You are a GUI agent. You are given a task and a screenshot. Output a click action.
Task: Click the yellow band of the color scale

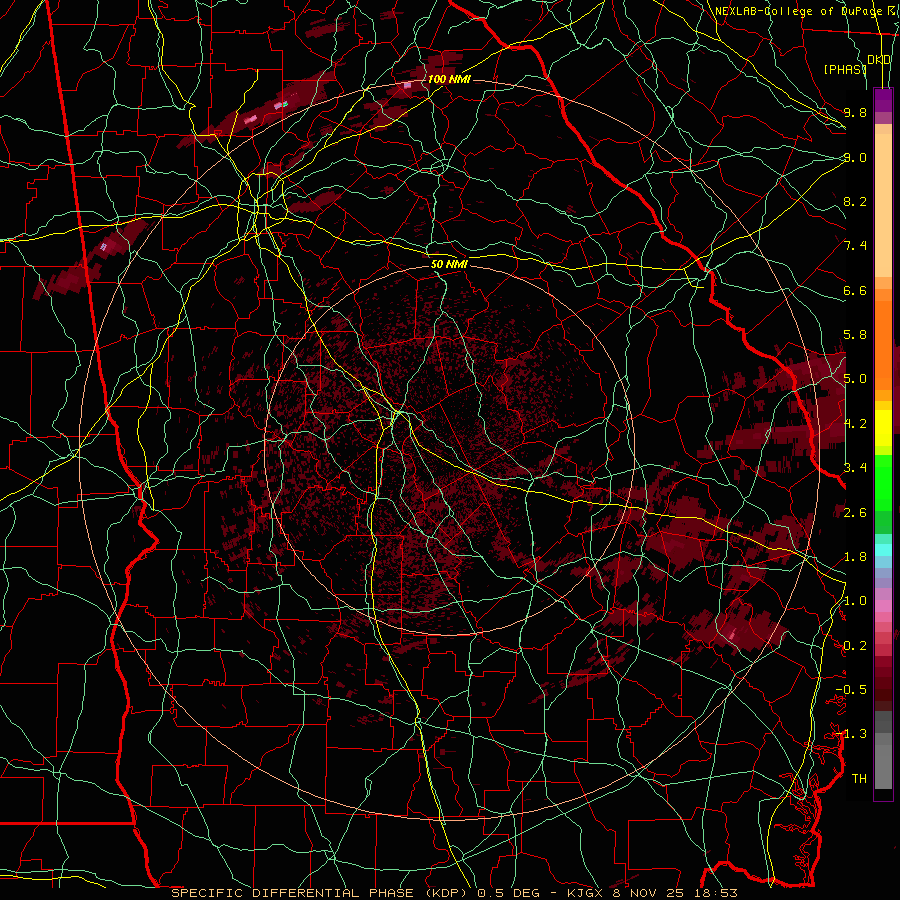coord(883,428)
